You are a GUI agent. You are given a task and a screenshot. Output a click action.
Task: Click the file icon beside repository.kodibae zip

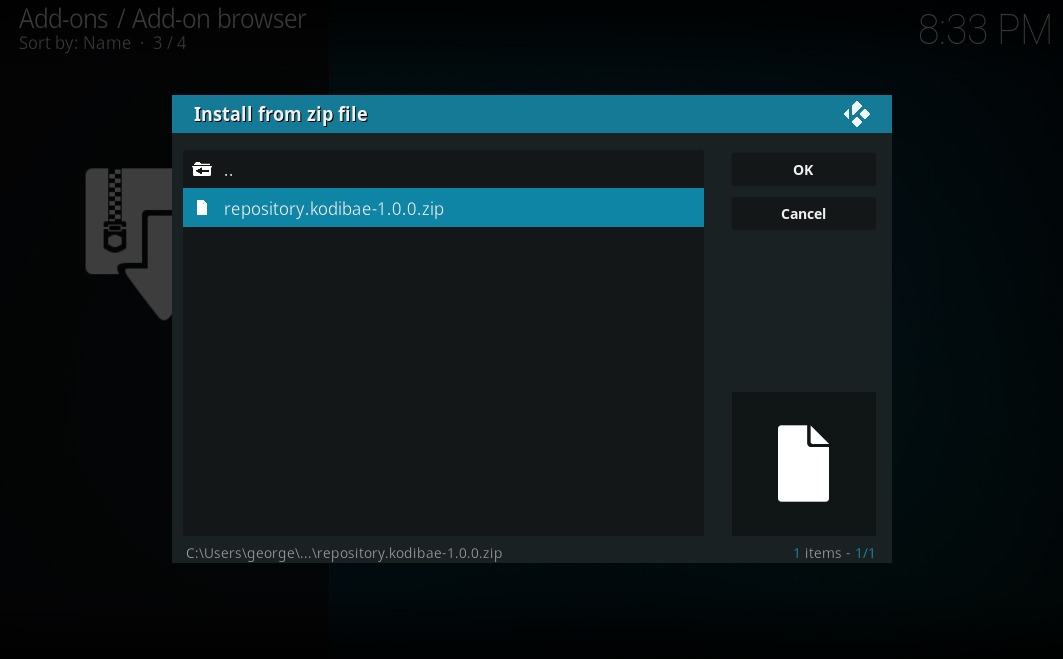[x=202, y=208]
